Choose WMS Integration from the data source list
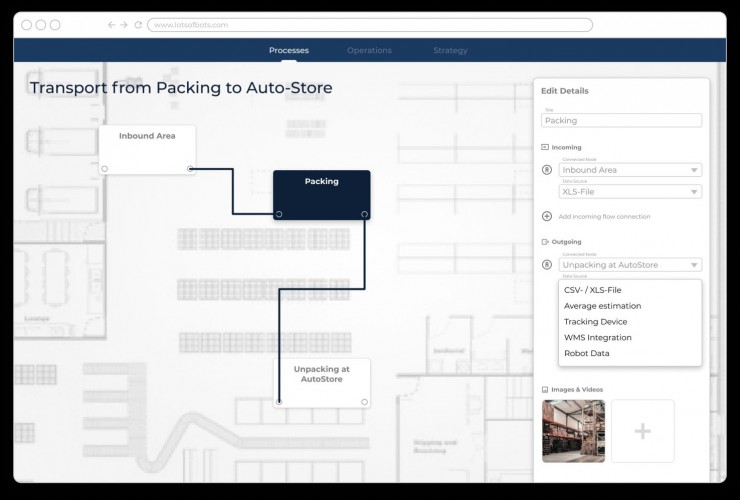Screen dimensions: 740x500 (x=597, y=337)
